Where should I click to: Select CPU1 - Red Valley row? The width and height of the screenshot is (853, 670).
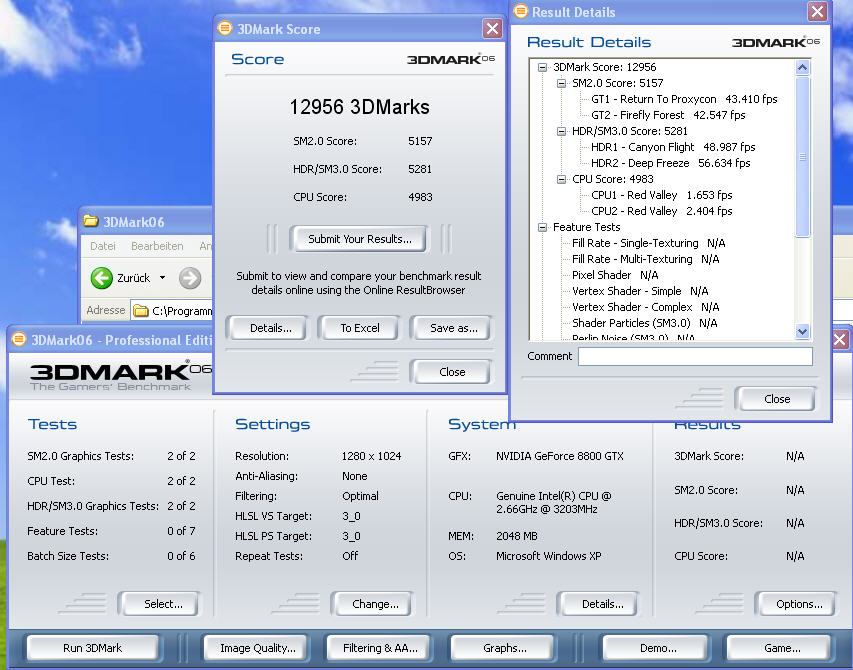tap(662, 195)
